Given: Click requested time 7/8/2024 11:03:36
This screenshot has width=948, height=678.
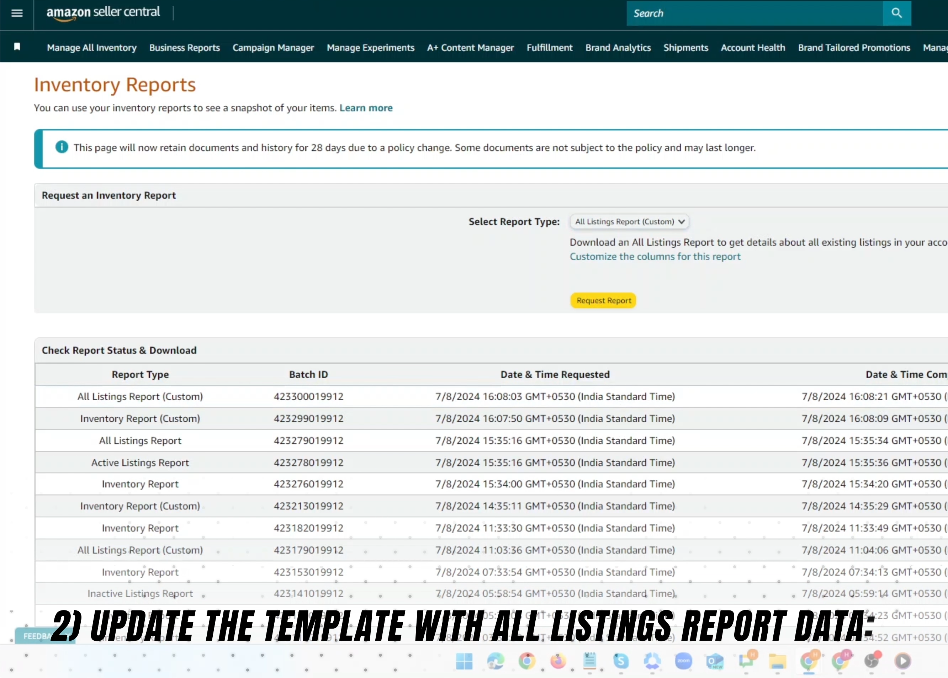Looking at the screenshot, I should tap(555, 550).
